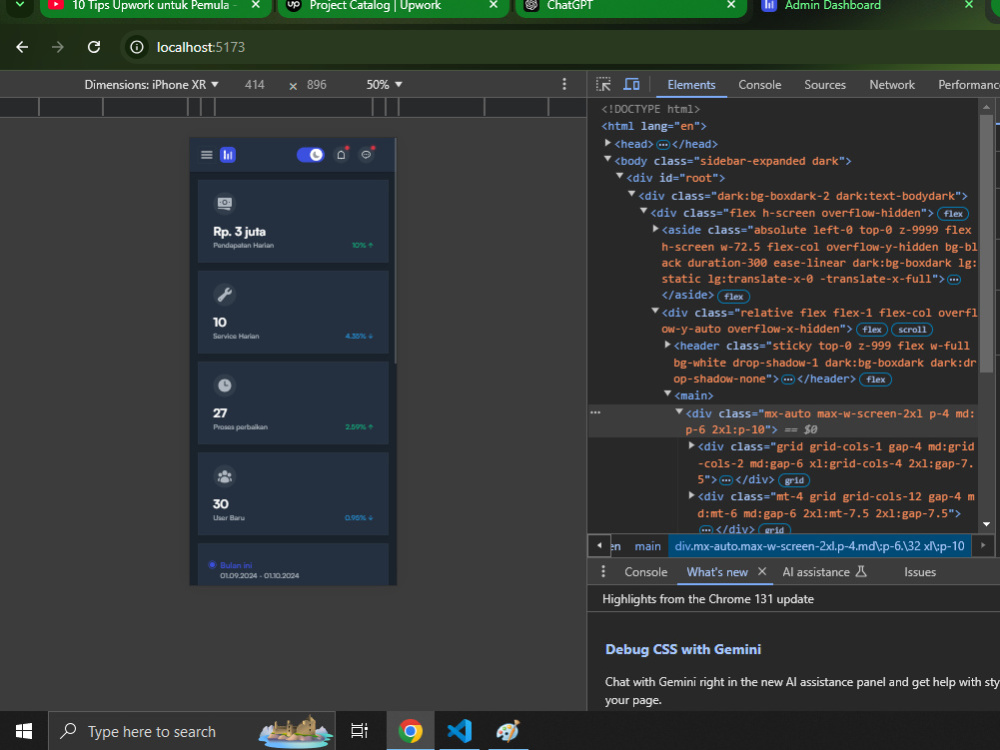
Task: Open the hamburger menu in the dashboard header
Action: tap(207, 155)
